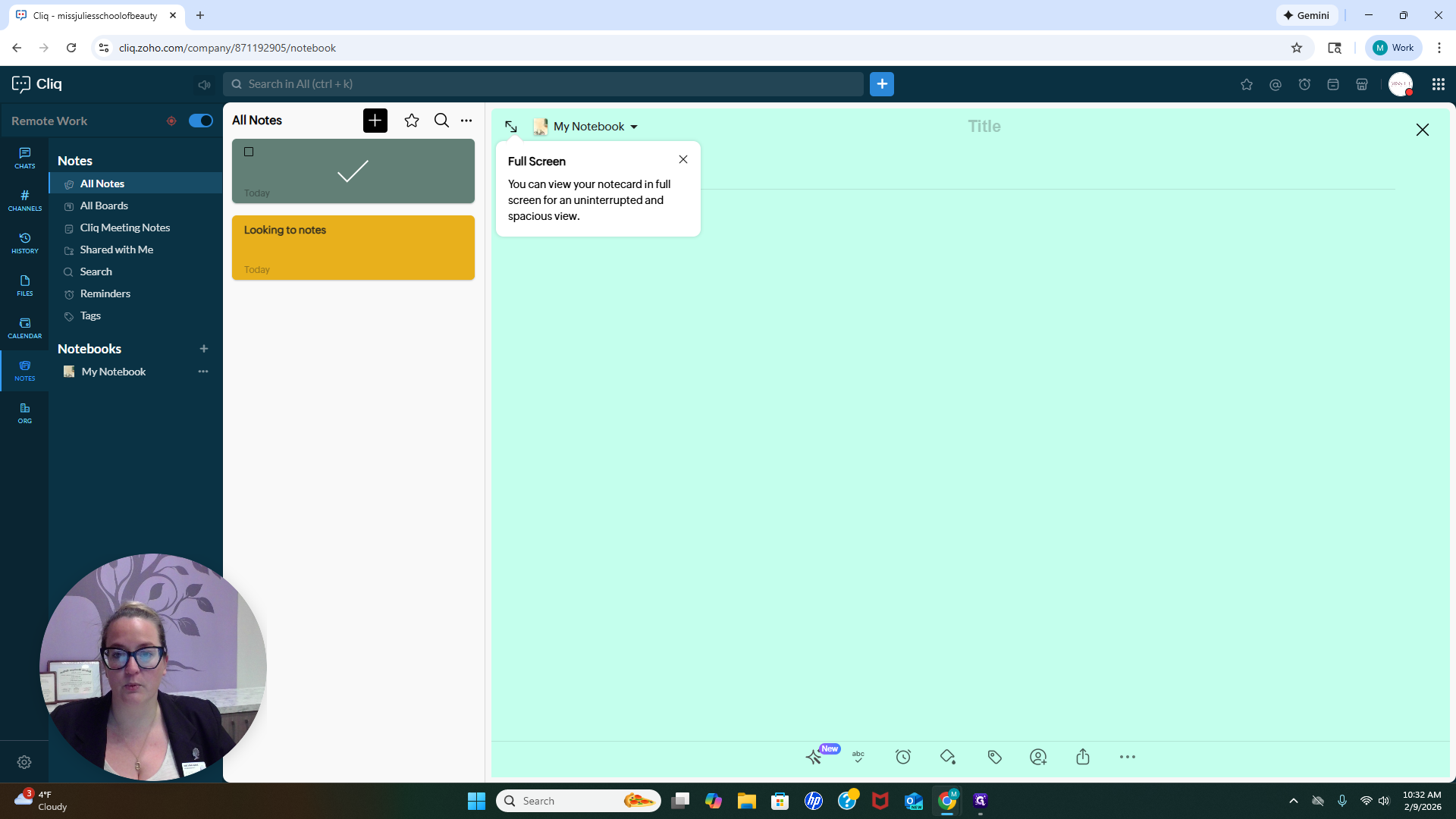
Task: Open the Looking to notes card
Action: (x=353, y=248)
